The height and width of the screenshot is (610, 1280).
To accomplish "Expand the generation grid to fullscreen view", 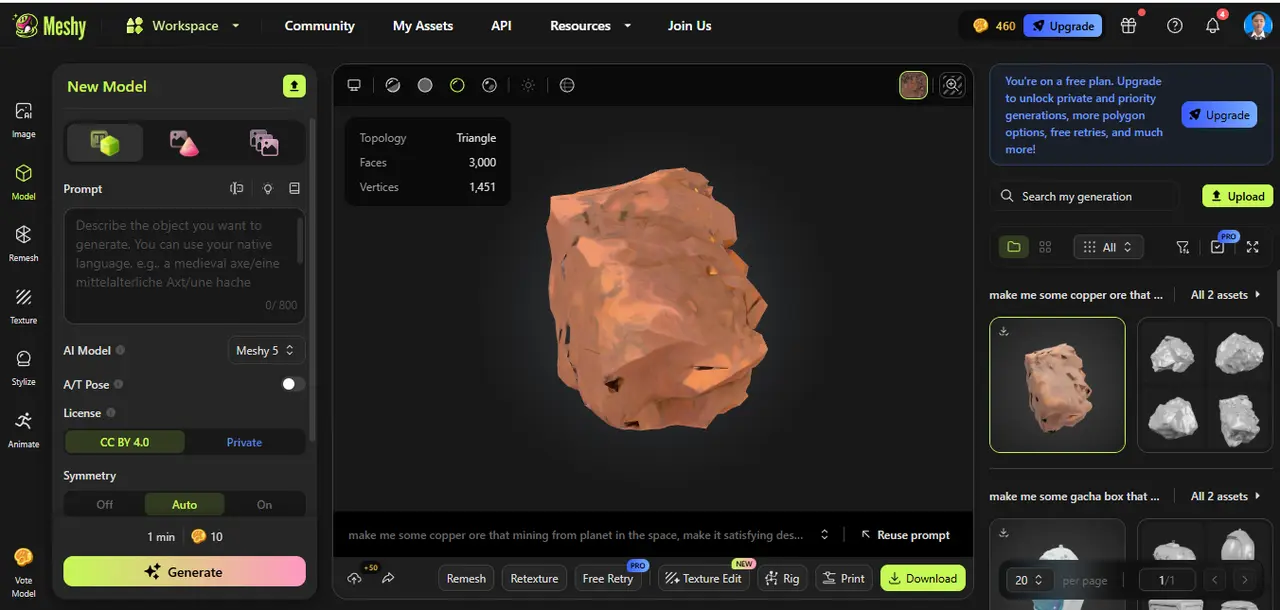I will [x=1252, y=247].
